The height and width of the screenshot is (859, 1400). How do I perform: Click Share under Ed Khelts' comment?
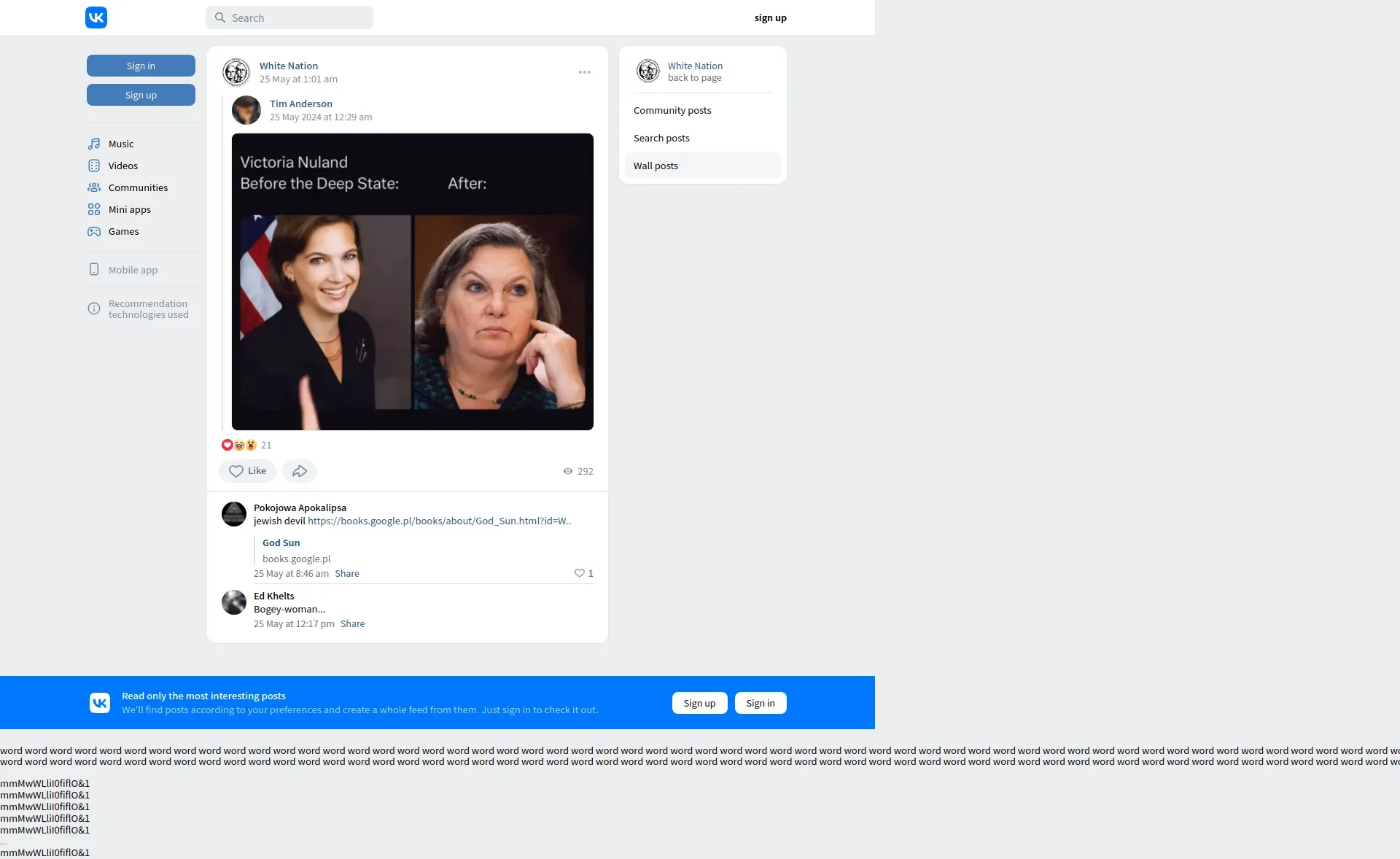pos(352,623)
